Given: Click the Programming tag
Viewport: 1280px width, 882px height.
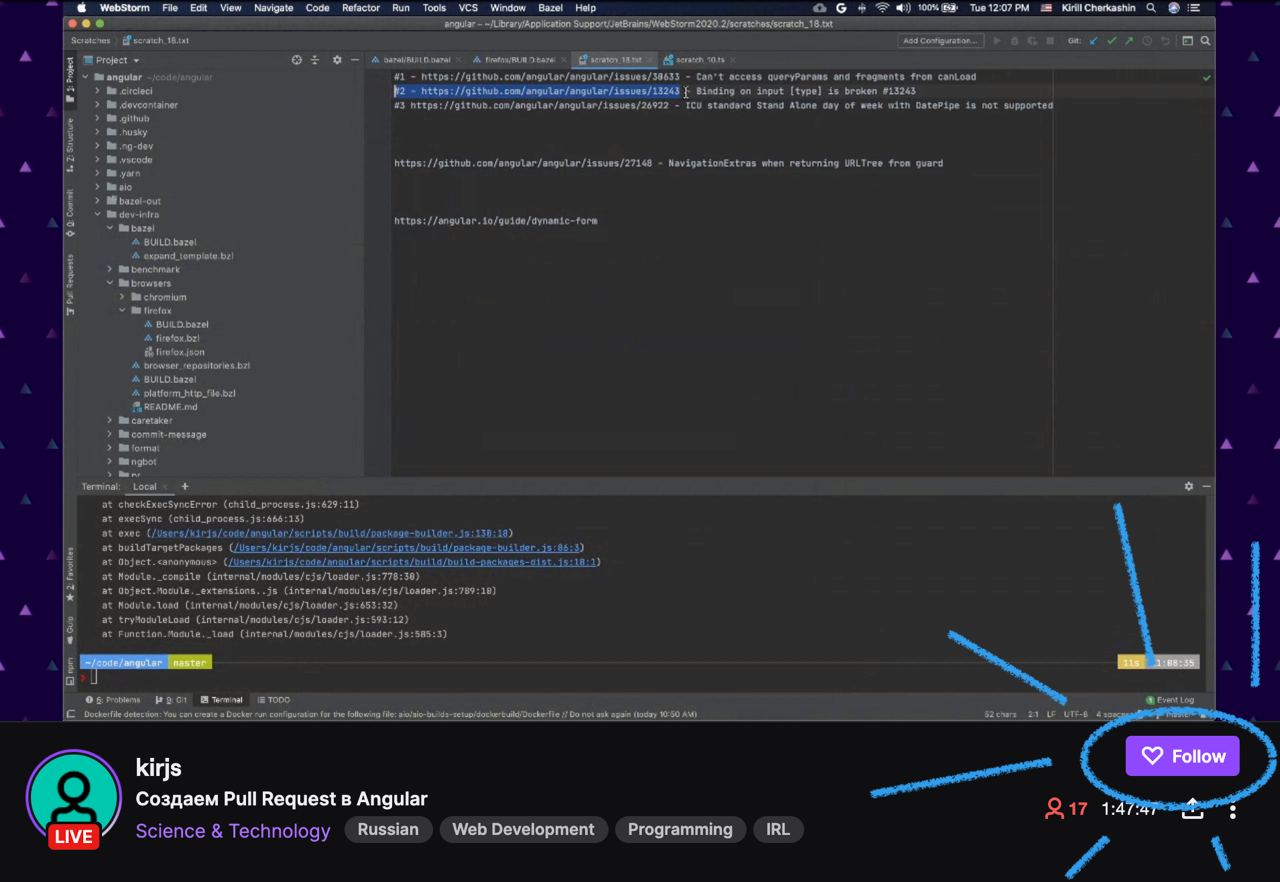Looking at the screenshot, I should click(x=680, y=829).
